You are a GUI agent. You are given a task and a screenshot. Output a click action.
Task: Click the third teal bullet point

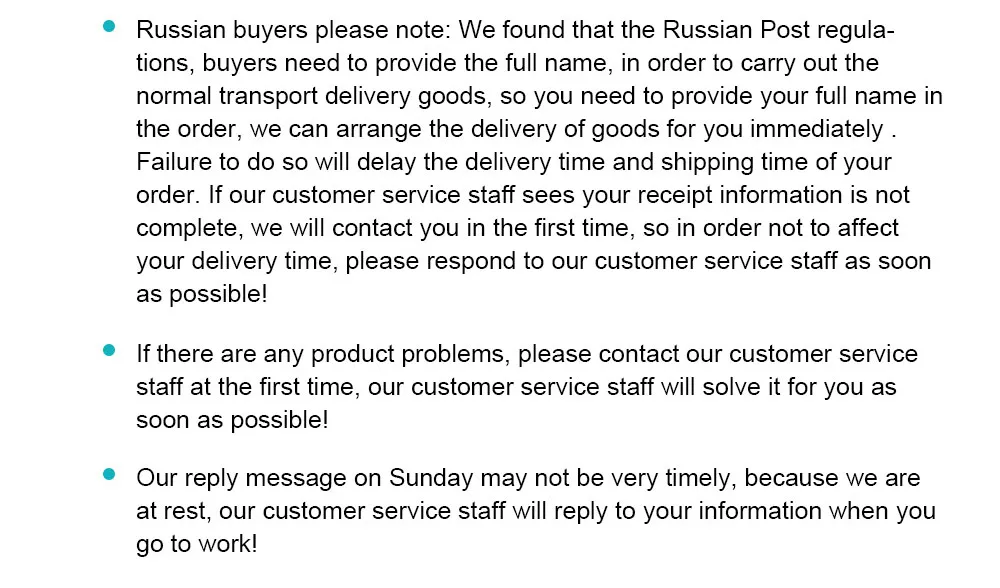click(109, 474)
